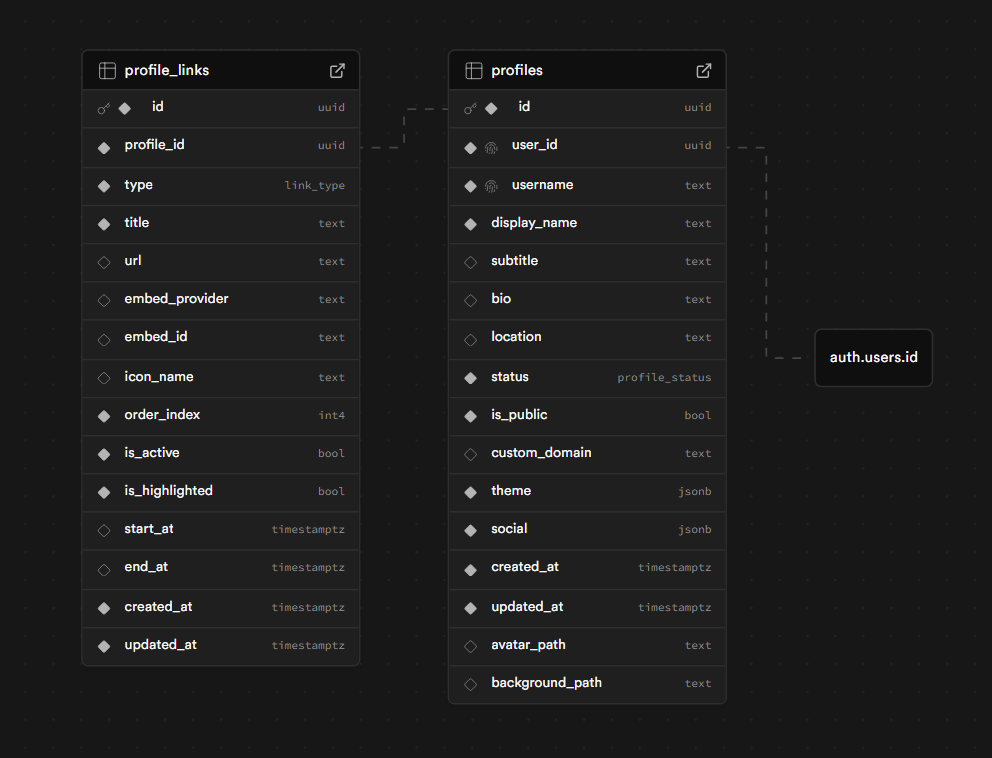Click the profiles table grid icon
This screenshot has height=758, width=992.
(x=474, y=71)
